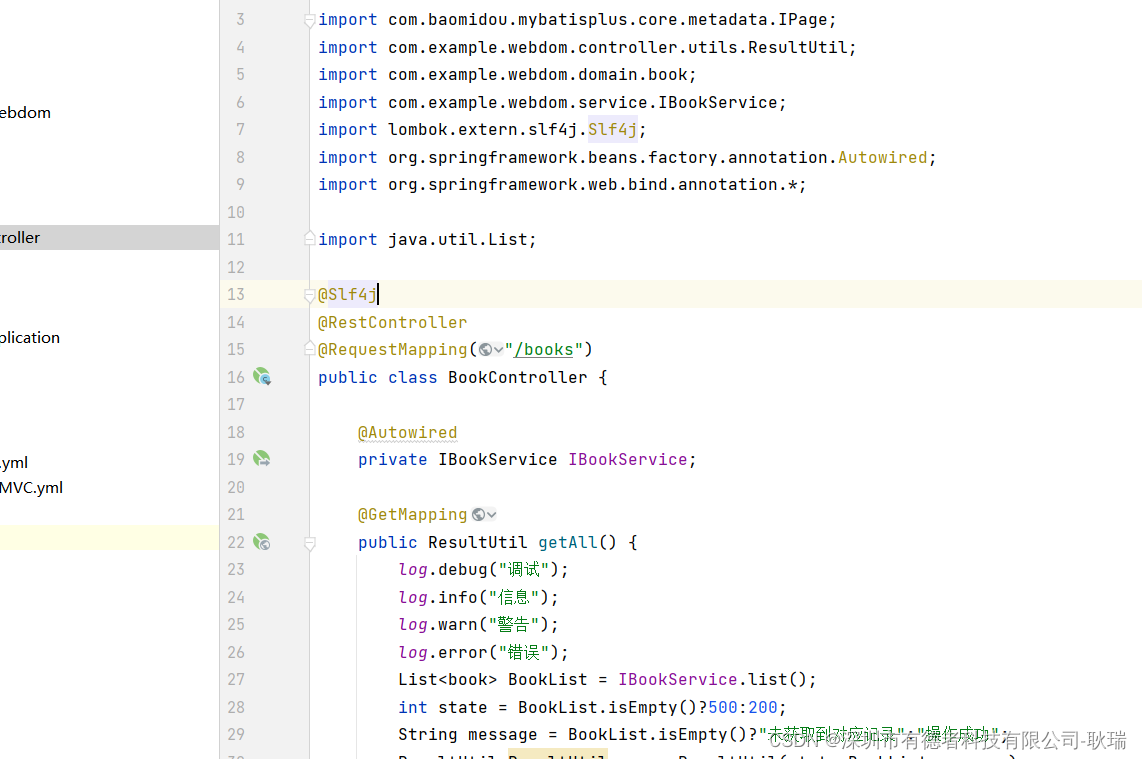The width and height of the screenshot is (1142, 759).
Task: Click the BookController class name in the declaration
Action: click(x=517, y=378)
